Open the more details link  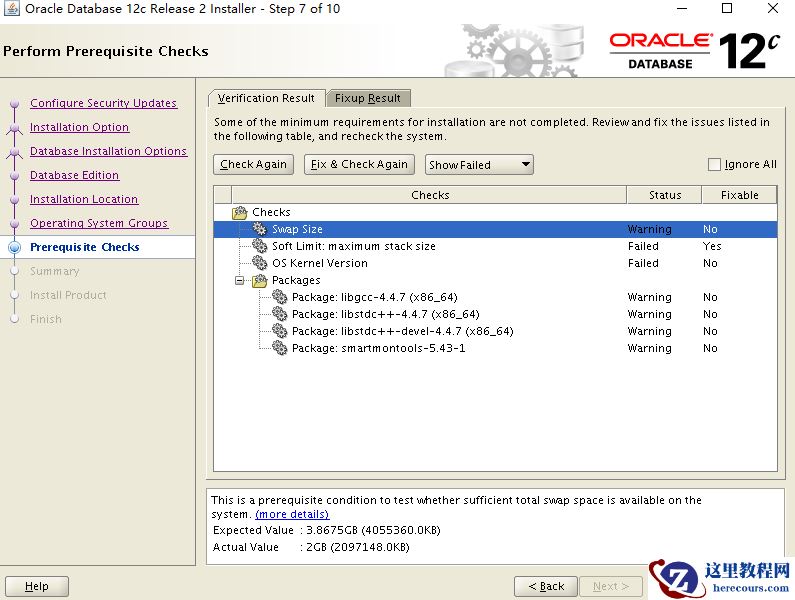tap(292, 514)
